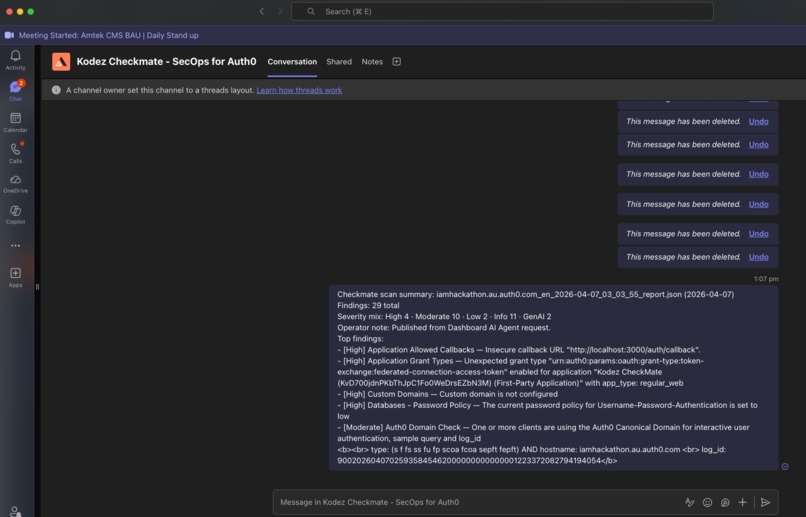Launch Copilot from the sidebar
This screenshot has height=517, width=806.
(15, 214)
